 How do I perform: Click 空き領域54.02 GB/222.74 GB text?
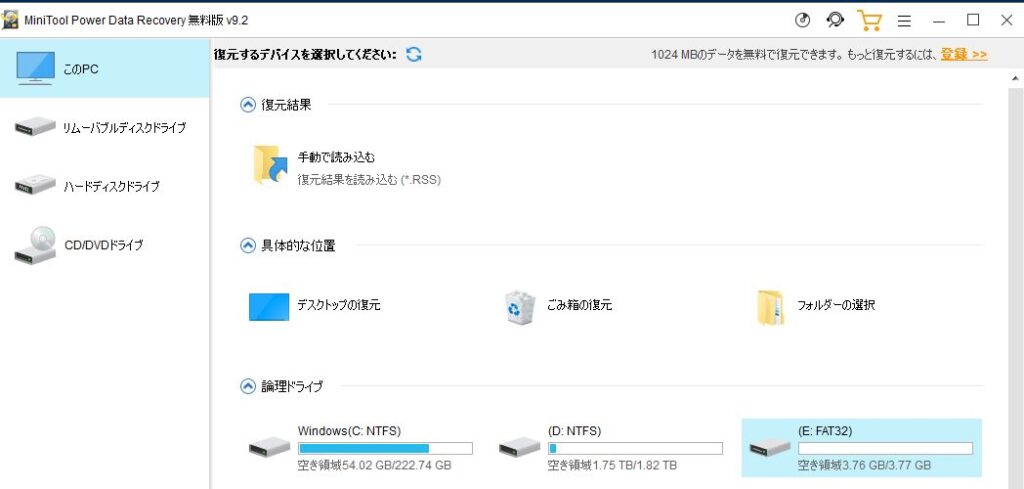click(374, 465)
